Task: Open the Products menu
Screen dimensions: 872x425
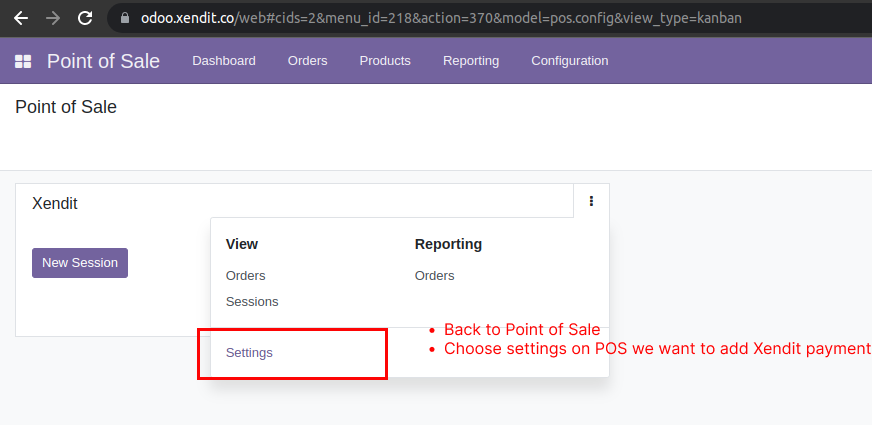Action: [x=385, y=61]
